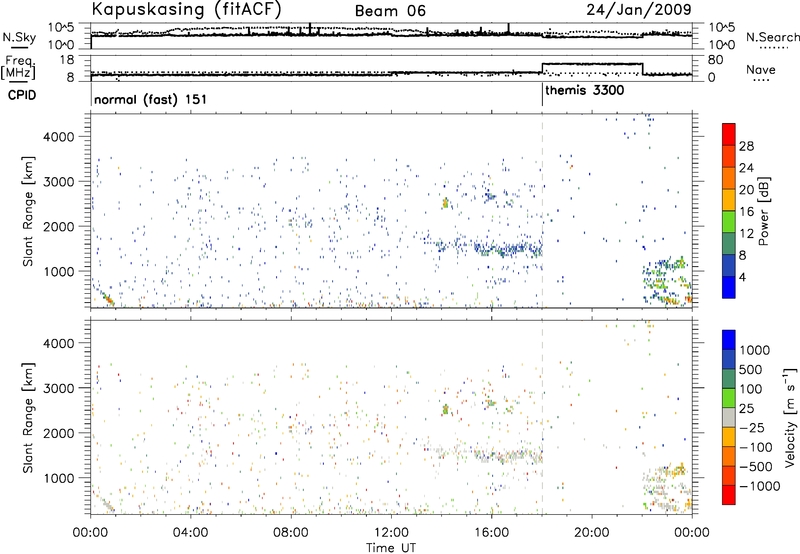Pick the orange 20–24 dB power swatch
800x554 pixels.
coord(729,178)
